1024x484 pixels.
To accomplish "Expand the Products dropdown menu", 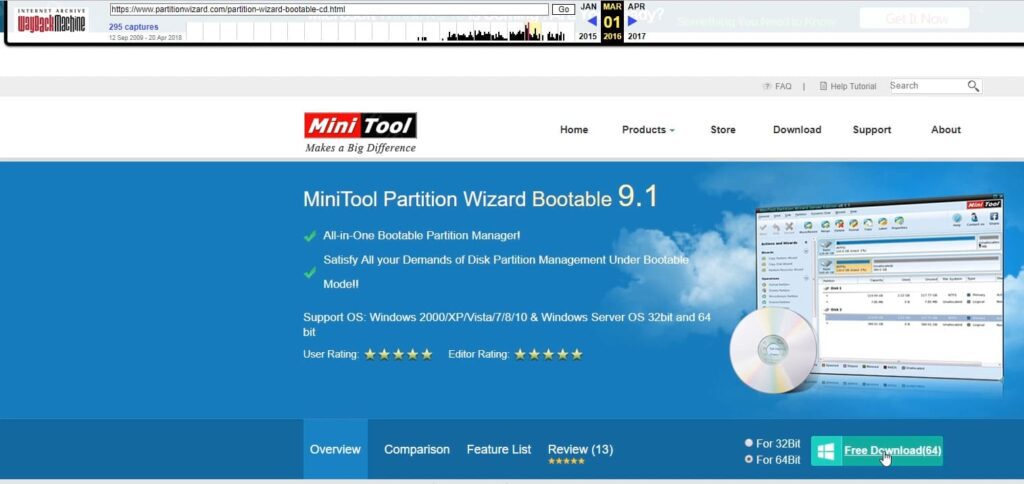I will pos(648,130).
